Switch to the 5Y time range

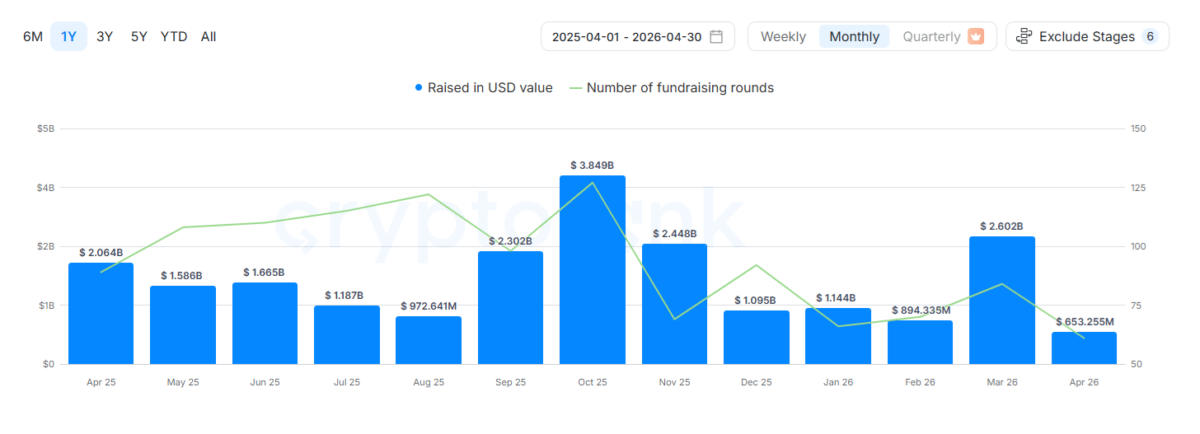tap(139, 37)
